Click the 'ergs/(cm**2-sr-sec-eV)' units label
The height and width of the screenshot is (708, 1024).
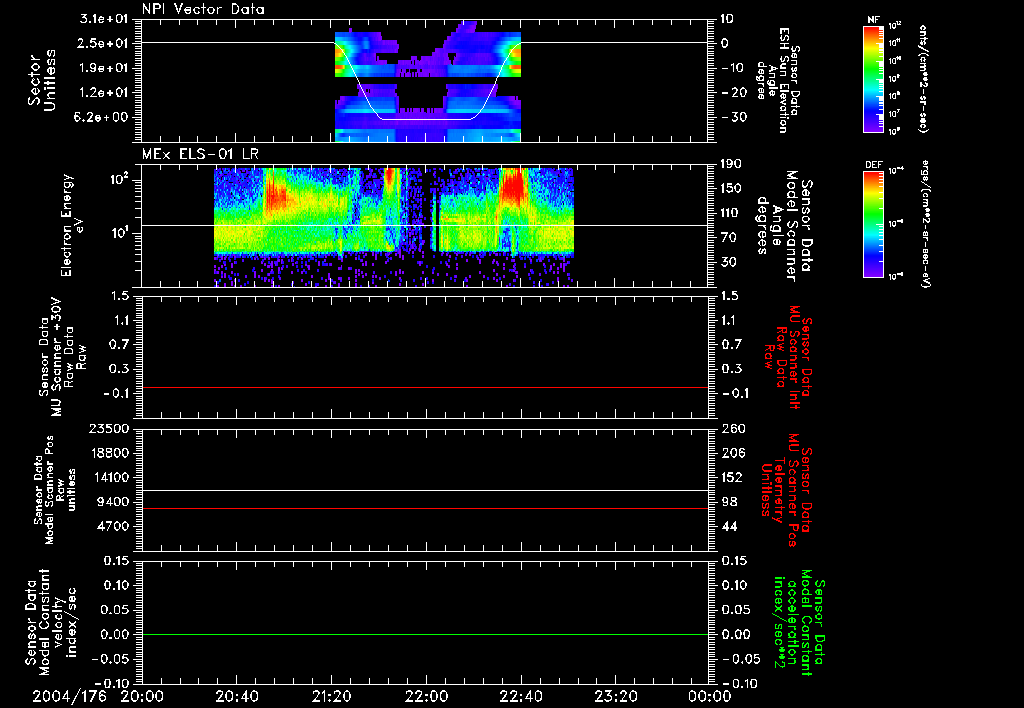[925, 224]
